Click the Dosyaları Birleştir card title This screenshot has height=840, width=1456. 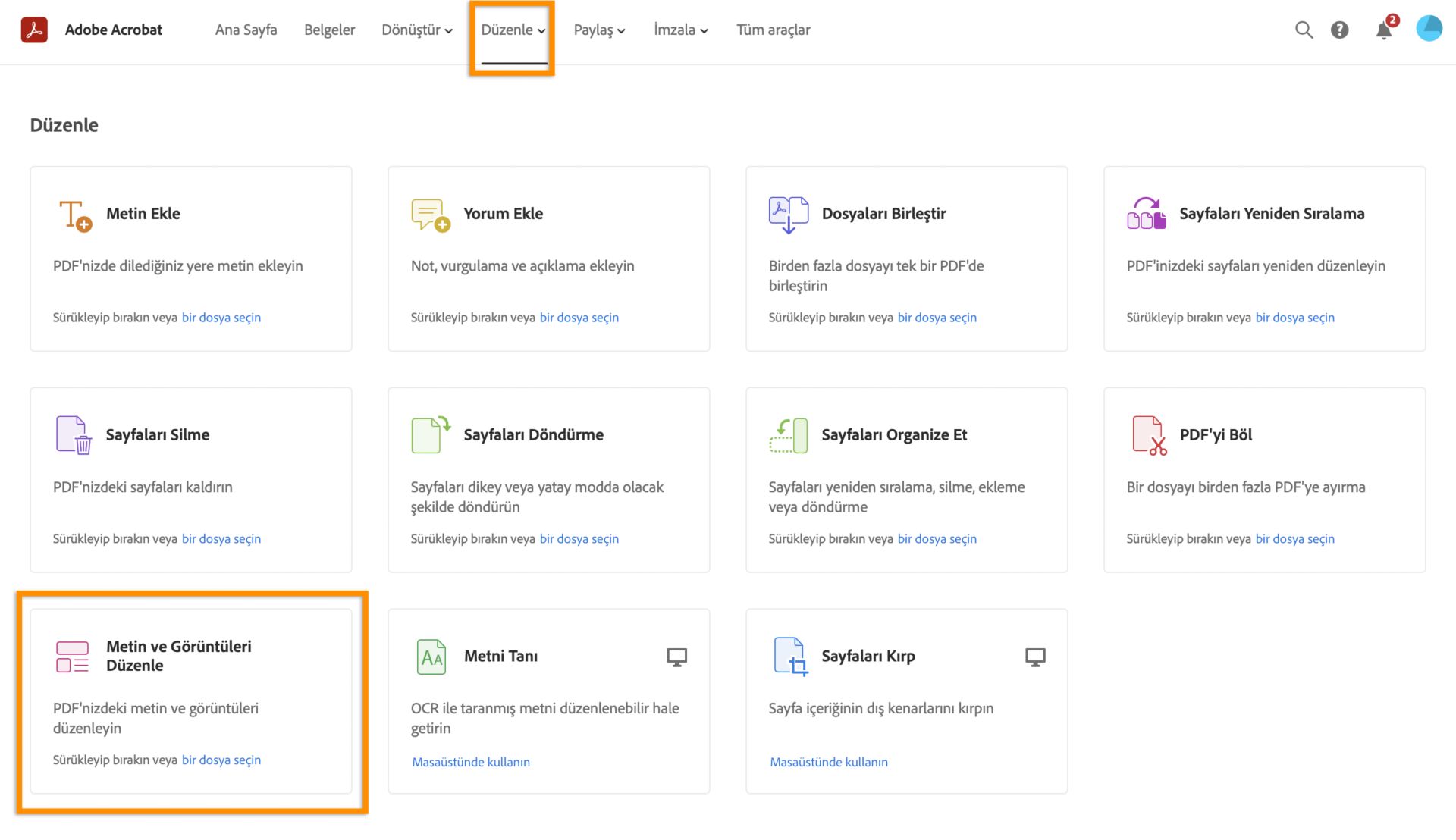(x=884, y=214)
